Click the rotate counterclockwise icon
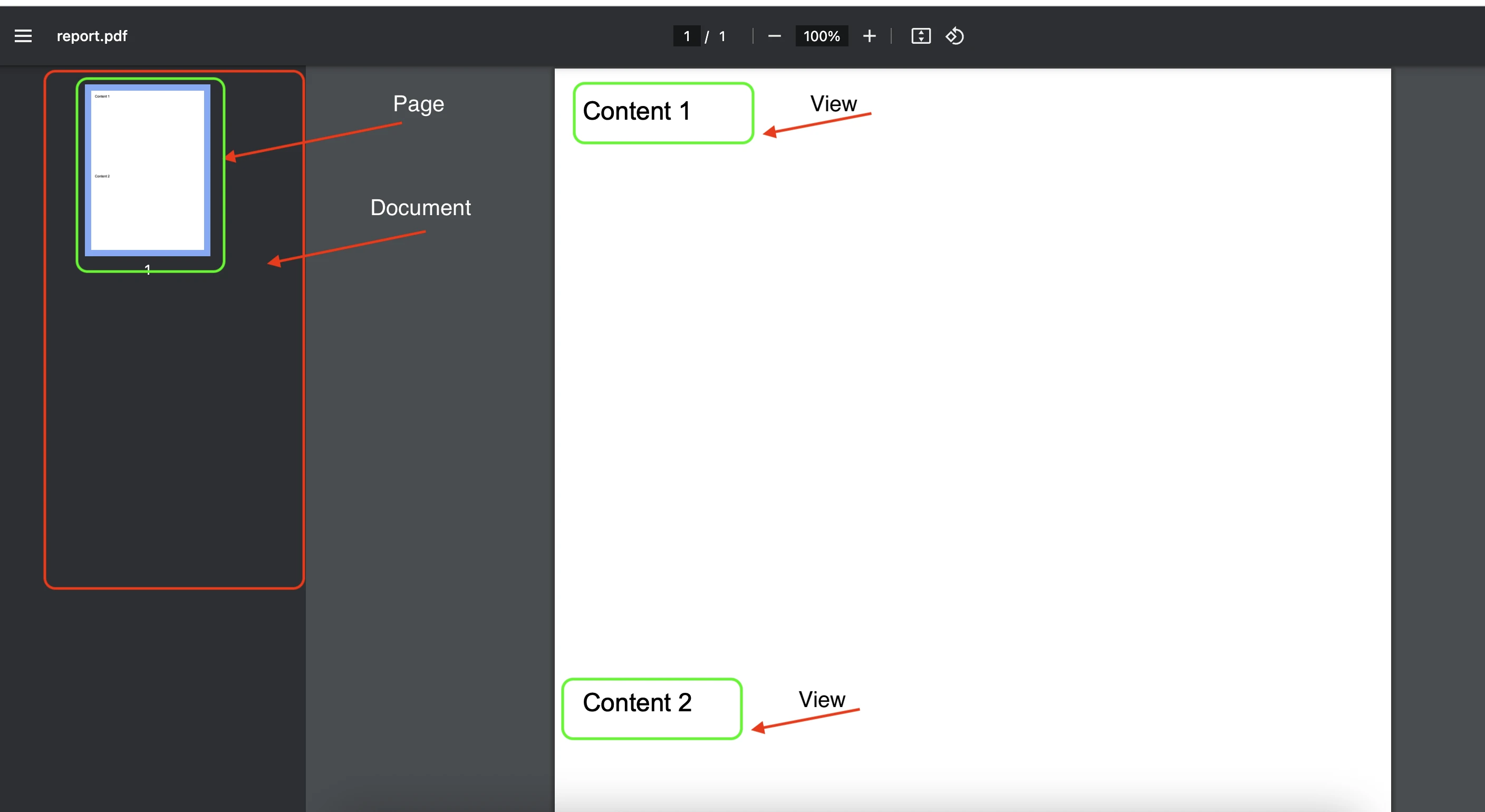1485x812 pixels. pyautogui.click(x=954, y=36)
